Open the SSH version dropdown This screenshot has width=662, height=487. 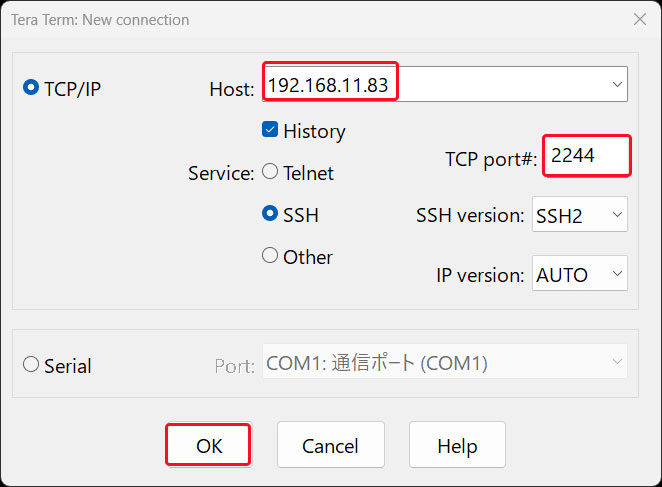tap(578, 215)
